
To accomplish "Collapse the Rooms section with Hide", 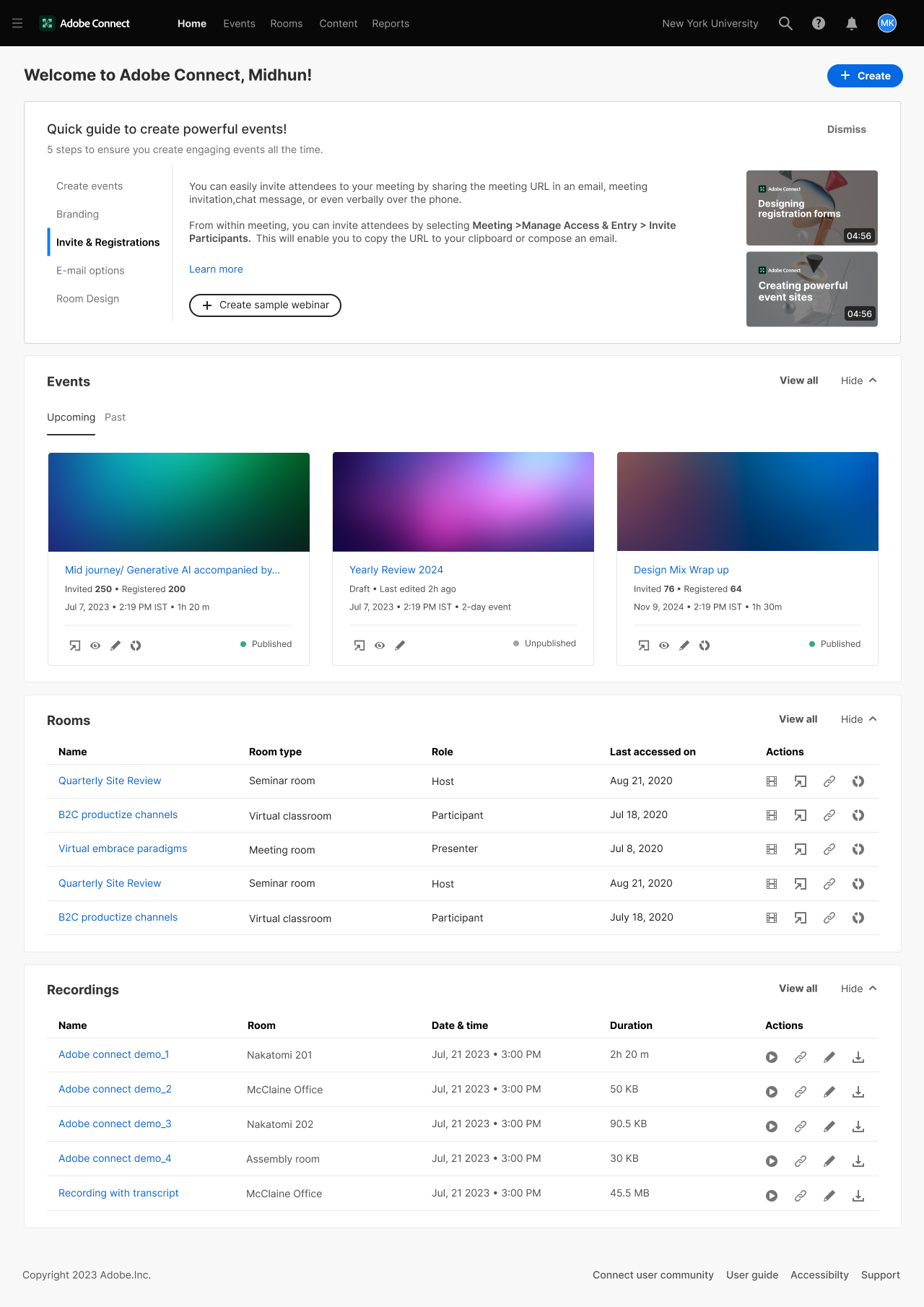I will [x=859, y=719].
